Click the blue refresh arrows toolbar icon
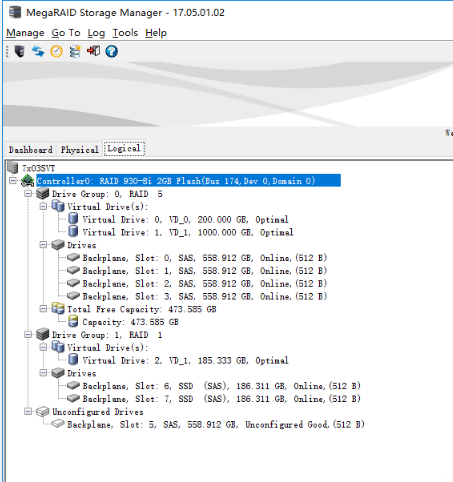The height and width of the screenshot is (482, 453). click(x=38, y=51)
